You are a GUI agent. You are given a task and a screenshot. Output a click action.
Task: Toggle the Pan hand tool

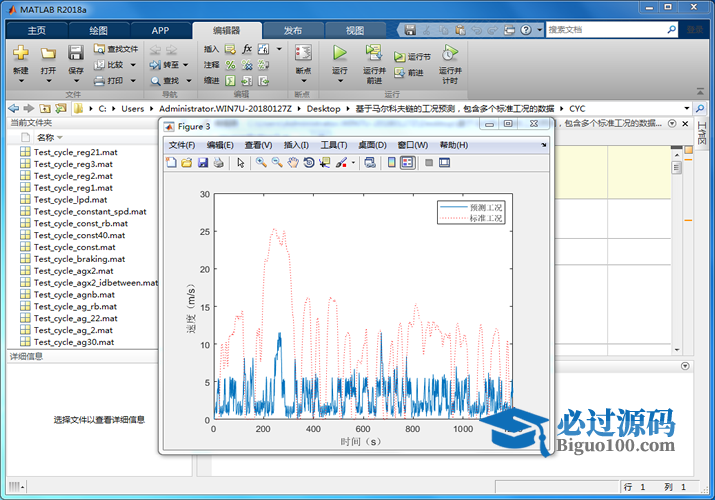293,162
